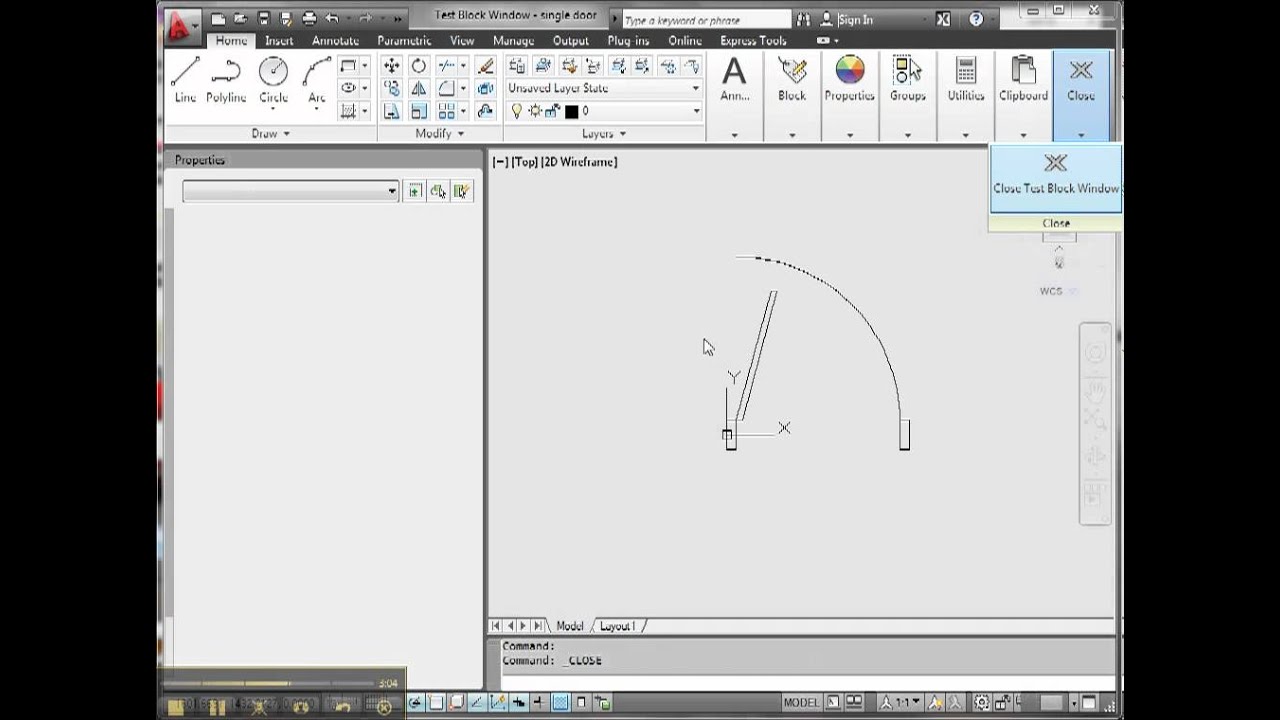Expand the Layers panel
The width and height of the screenshot is (1280, 720).
click(604, 133)
